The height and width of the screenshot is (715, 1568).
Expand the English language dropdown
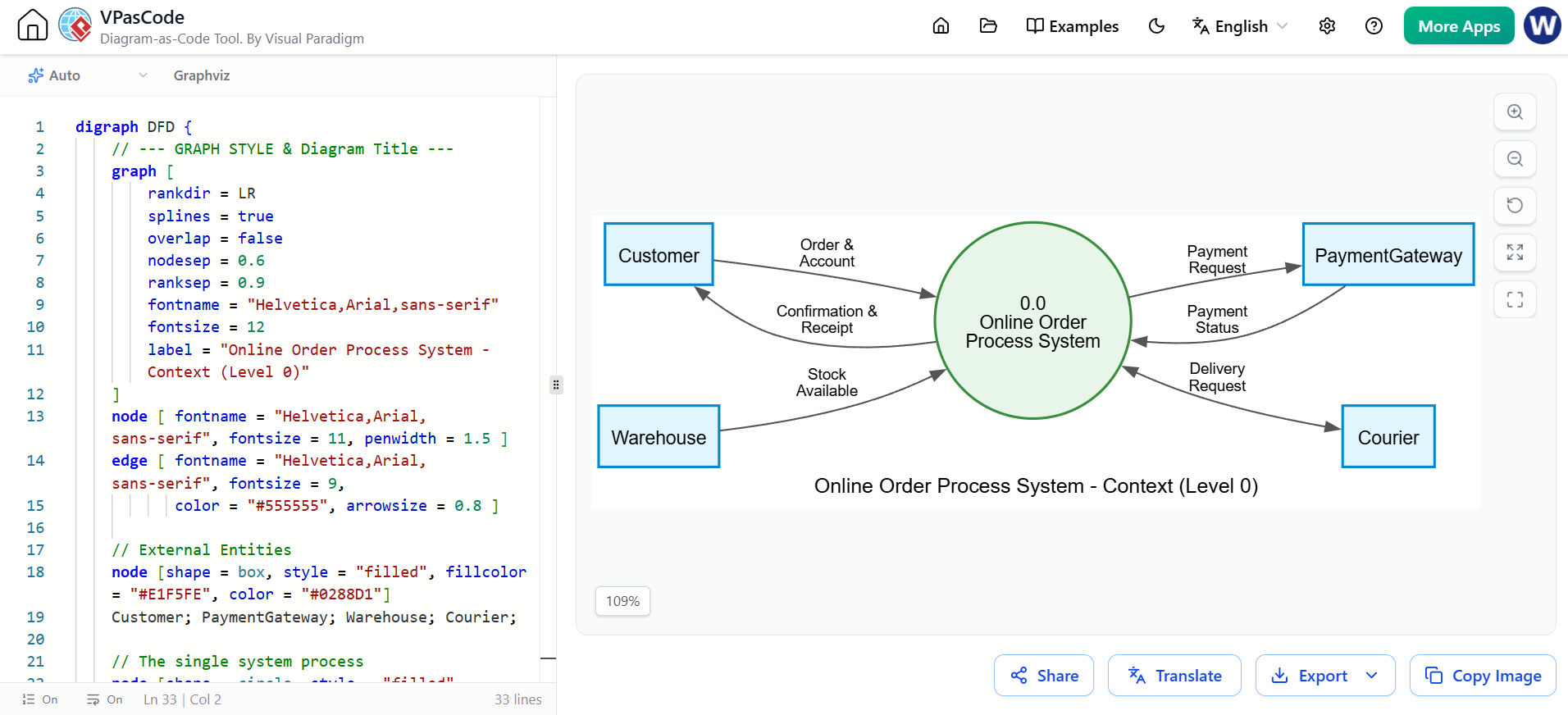coord(1240,26)
